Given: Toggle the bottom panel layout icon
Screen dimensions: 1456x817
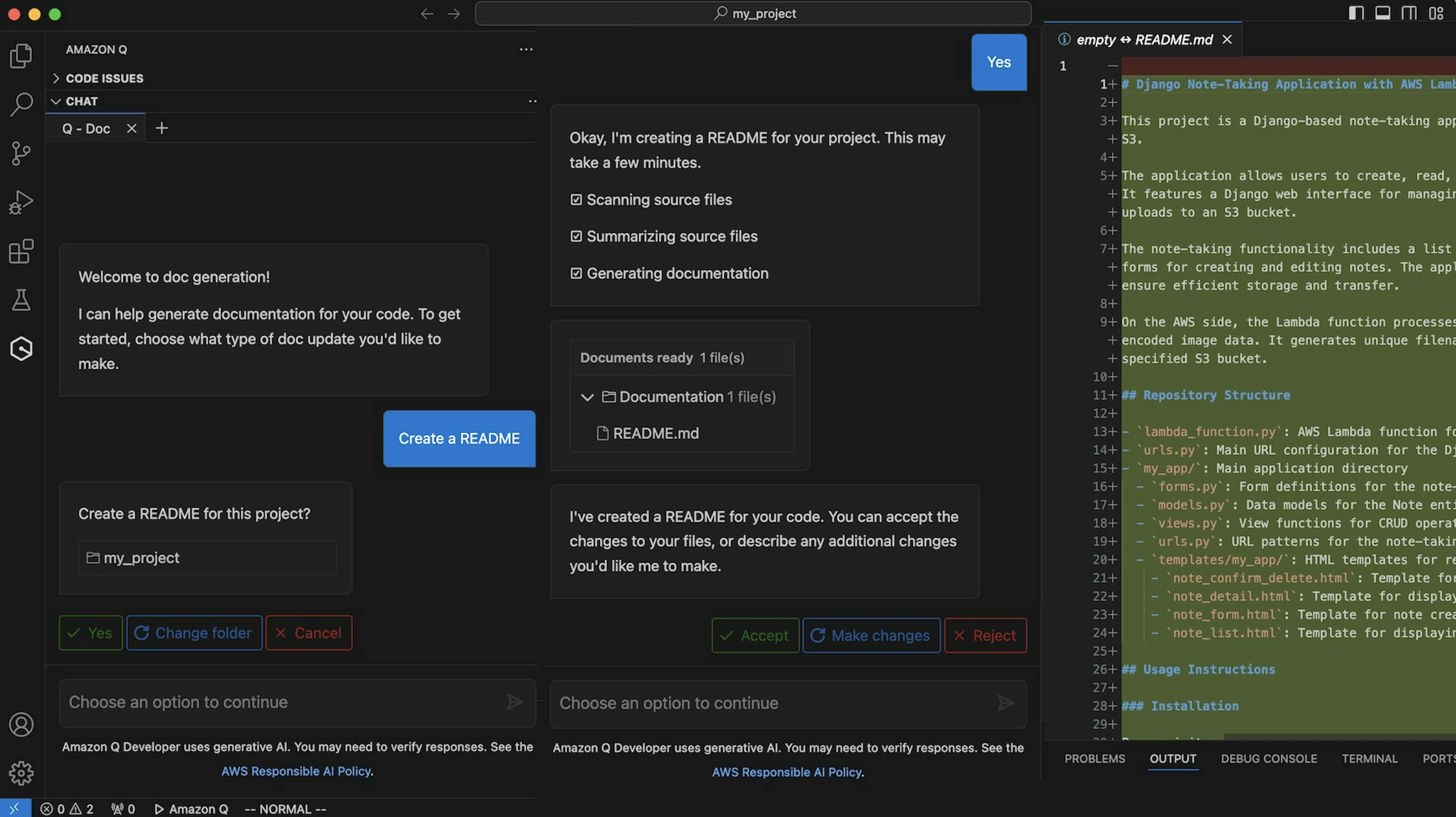Looking at the screenshot, I should point(1382,13).
